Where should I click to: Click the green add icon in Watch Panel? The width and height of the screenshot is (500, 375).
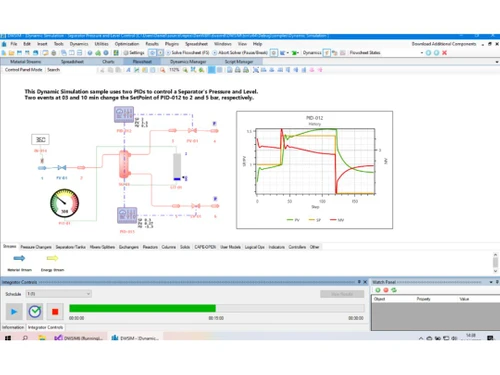pyautogui.click(x=378, y=290)
